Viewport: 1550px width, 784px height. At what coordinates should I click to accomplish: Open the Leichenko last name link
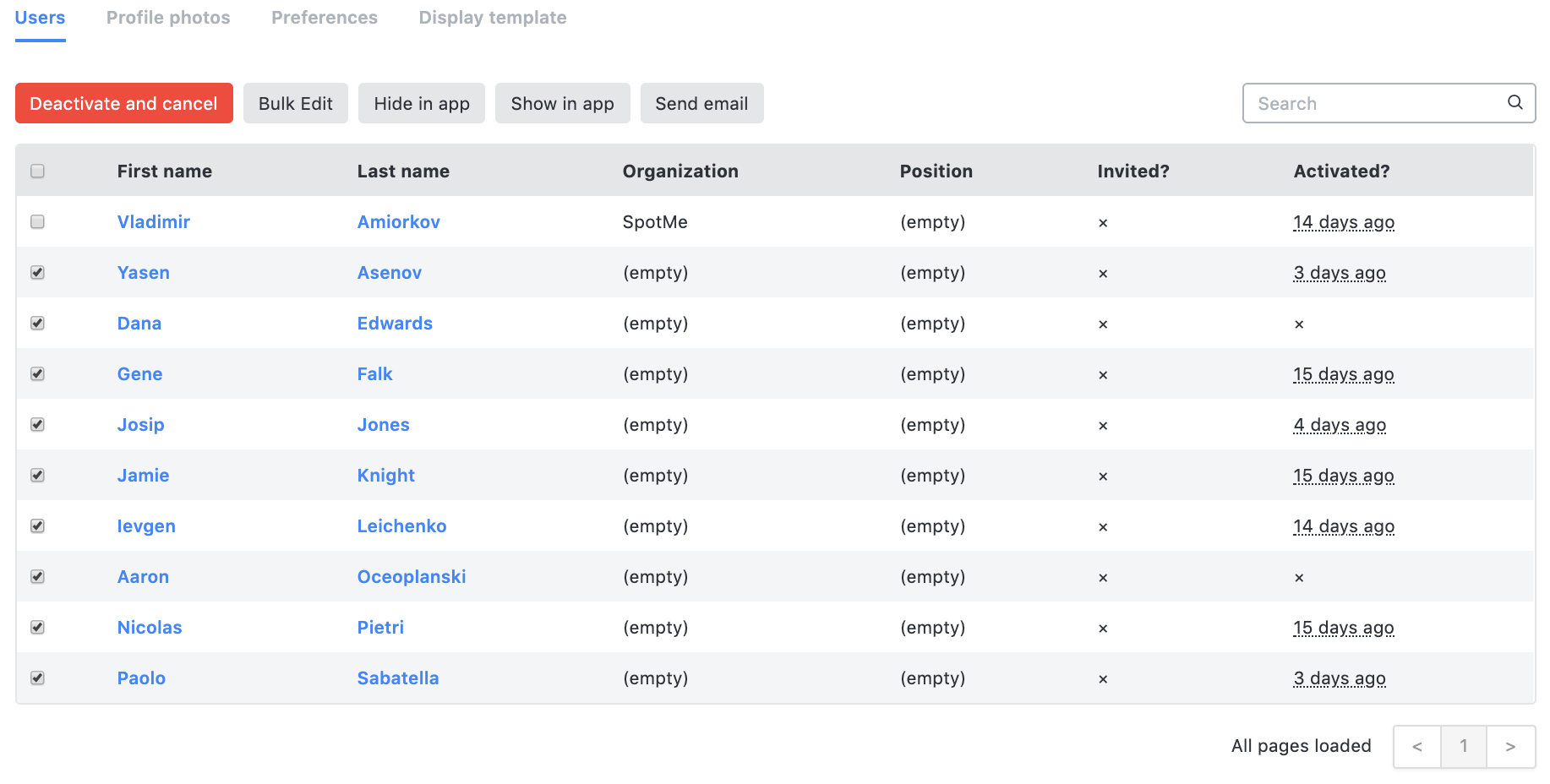click(x=402, y=526)
